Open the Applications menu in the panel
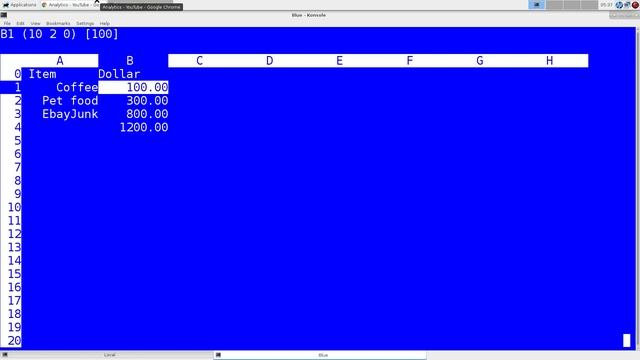This screenshot has width=640, height=360. click(19, 5)
